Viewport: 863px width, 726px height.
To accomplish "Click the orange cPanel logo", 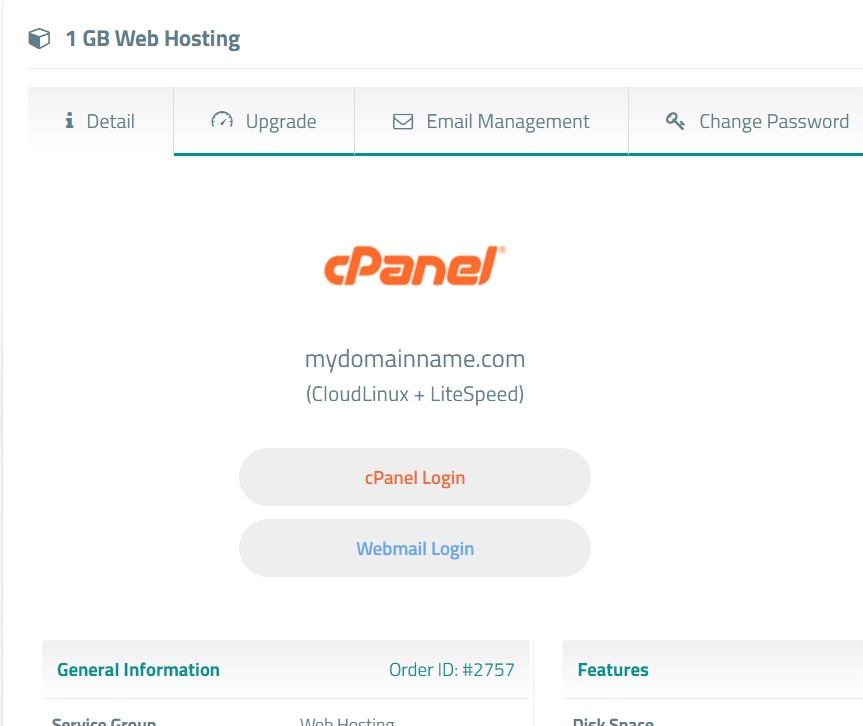I will 415,266.
